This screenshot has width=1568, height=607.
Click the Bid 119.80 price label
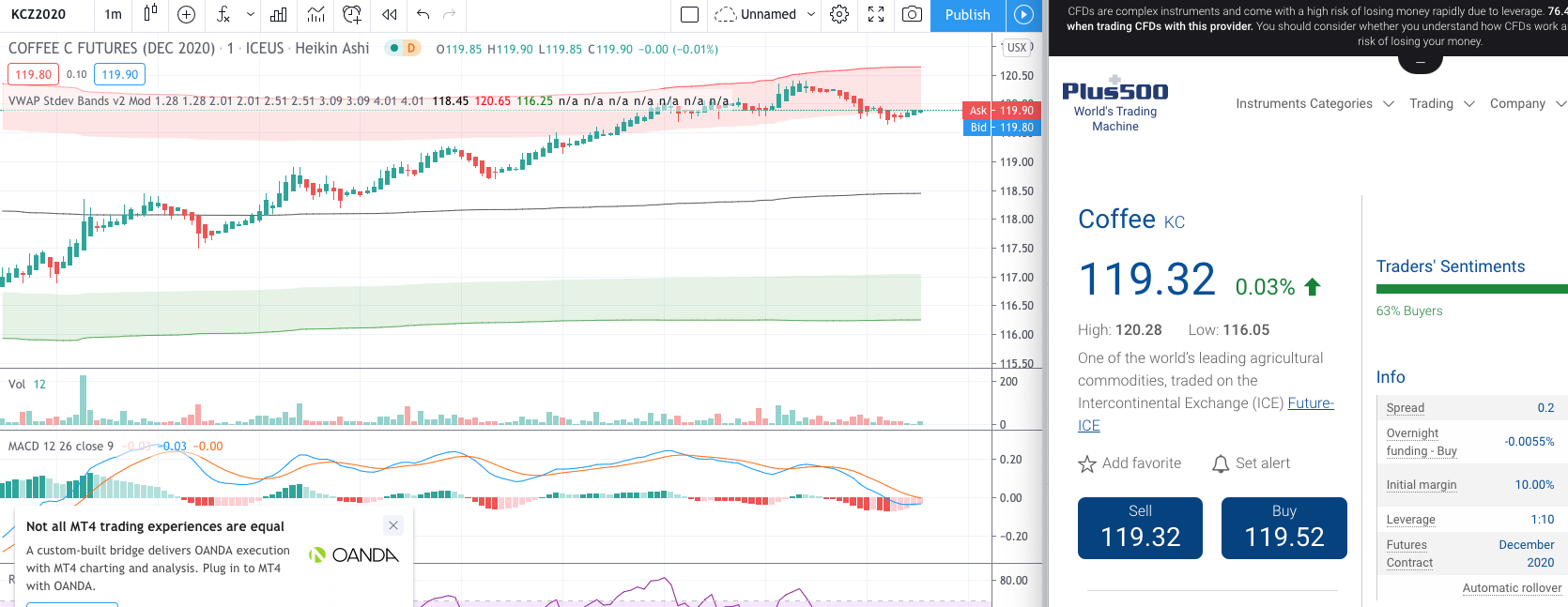[1002, 128]
